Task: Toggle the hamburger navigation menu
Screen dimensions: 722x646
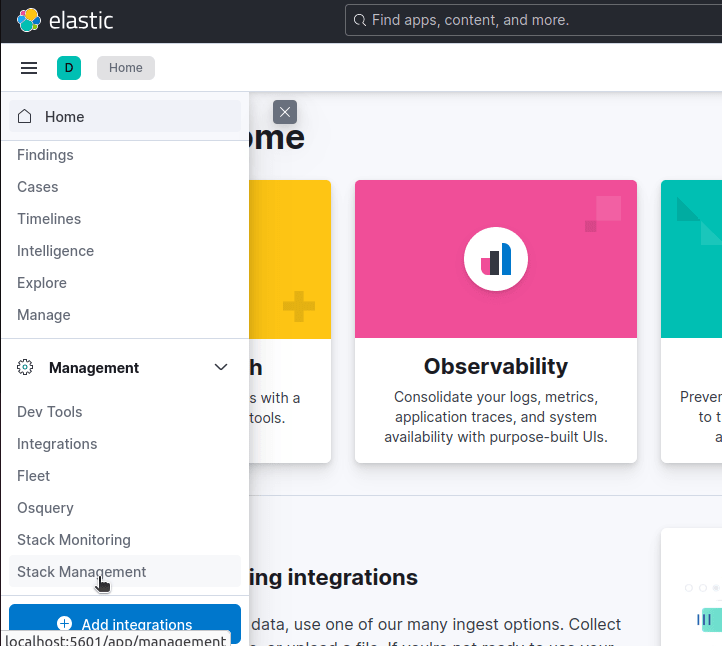Action: pyautogui.click(x=29, y=68)
